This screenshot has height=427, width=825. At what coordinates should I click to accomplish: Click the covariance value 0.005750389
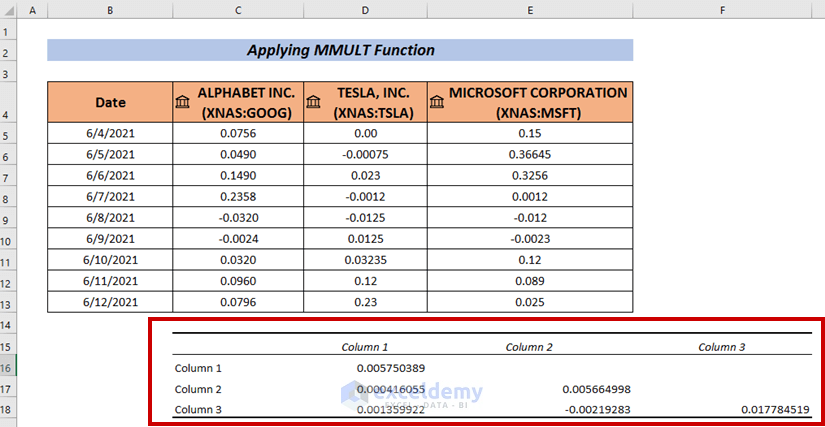click(x=391, y=368)
